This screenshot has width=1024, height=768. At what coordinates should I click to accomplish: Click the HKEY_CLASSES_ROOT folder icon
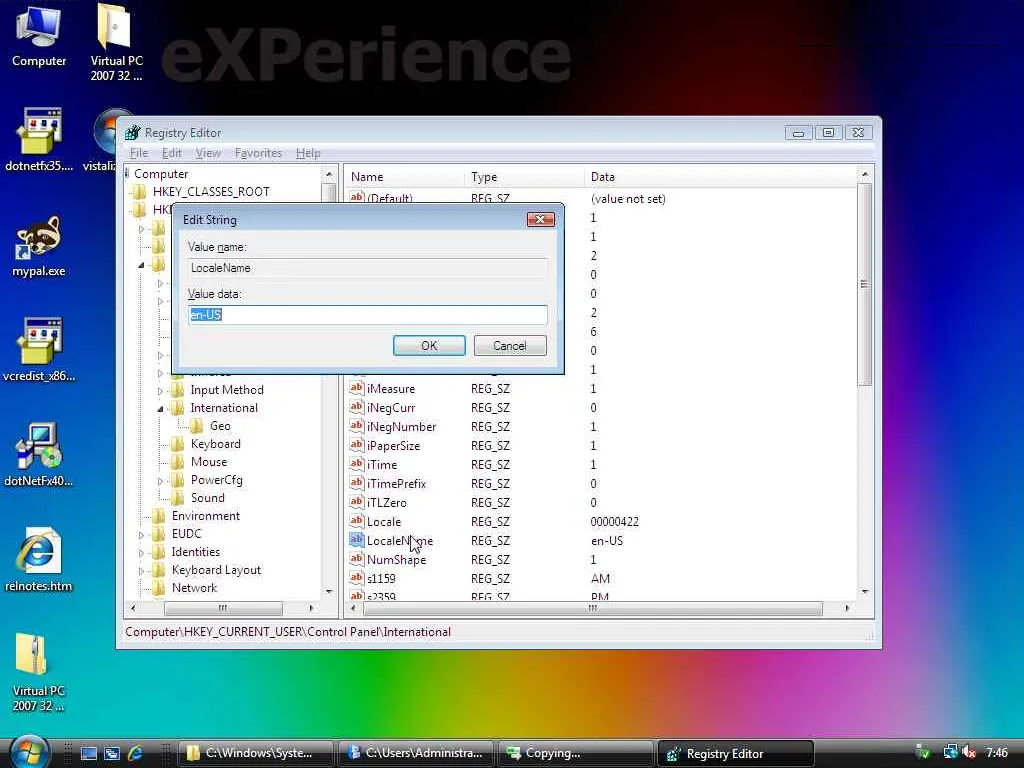(139, 191)
